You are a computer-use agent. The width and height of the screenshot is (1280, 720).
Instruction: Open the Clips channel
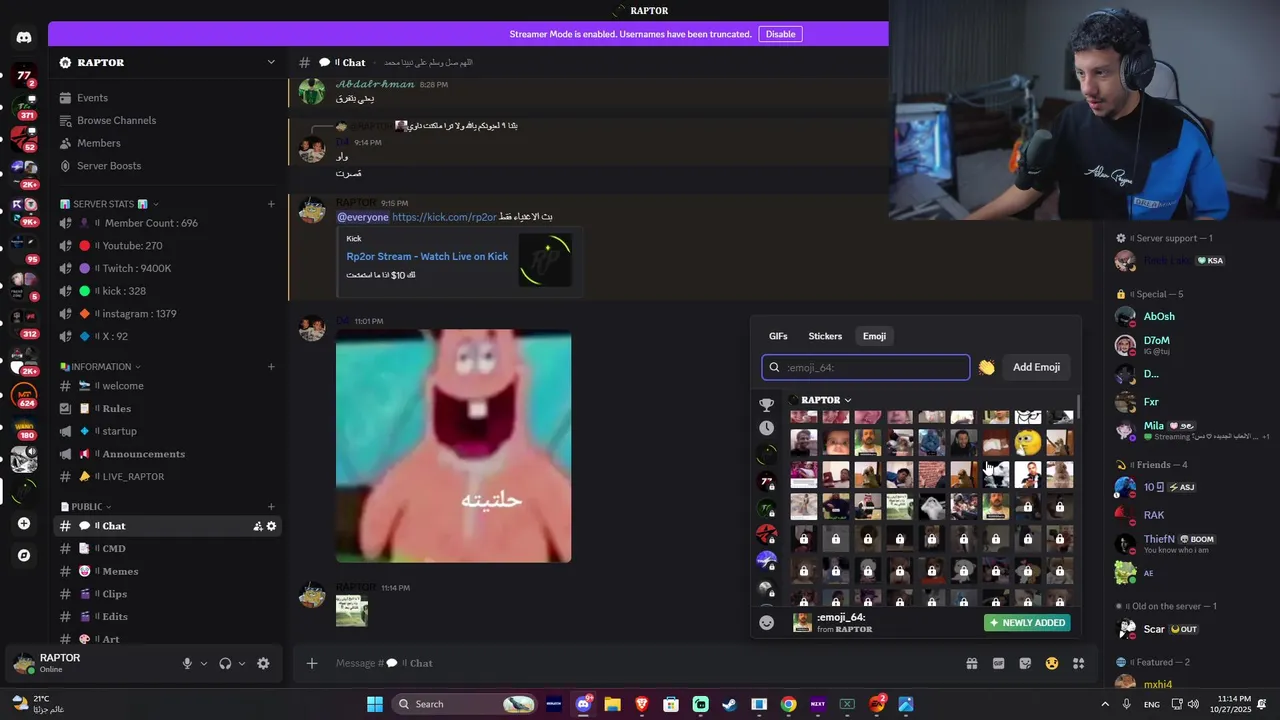(168, 594)
